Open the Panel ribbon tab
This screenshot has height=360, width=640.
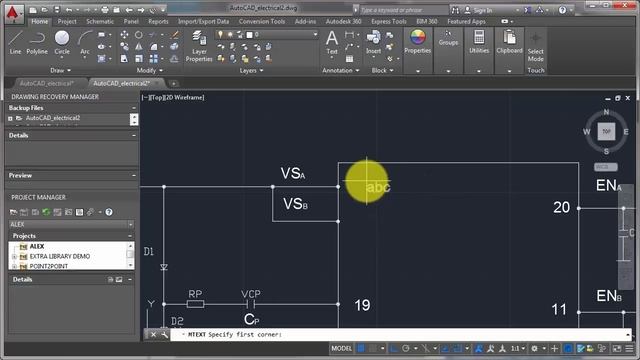coord(131,21)
